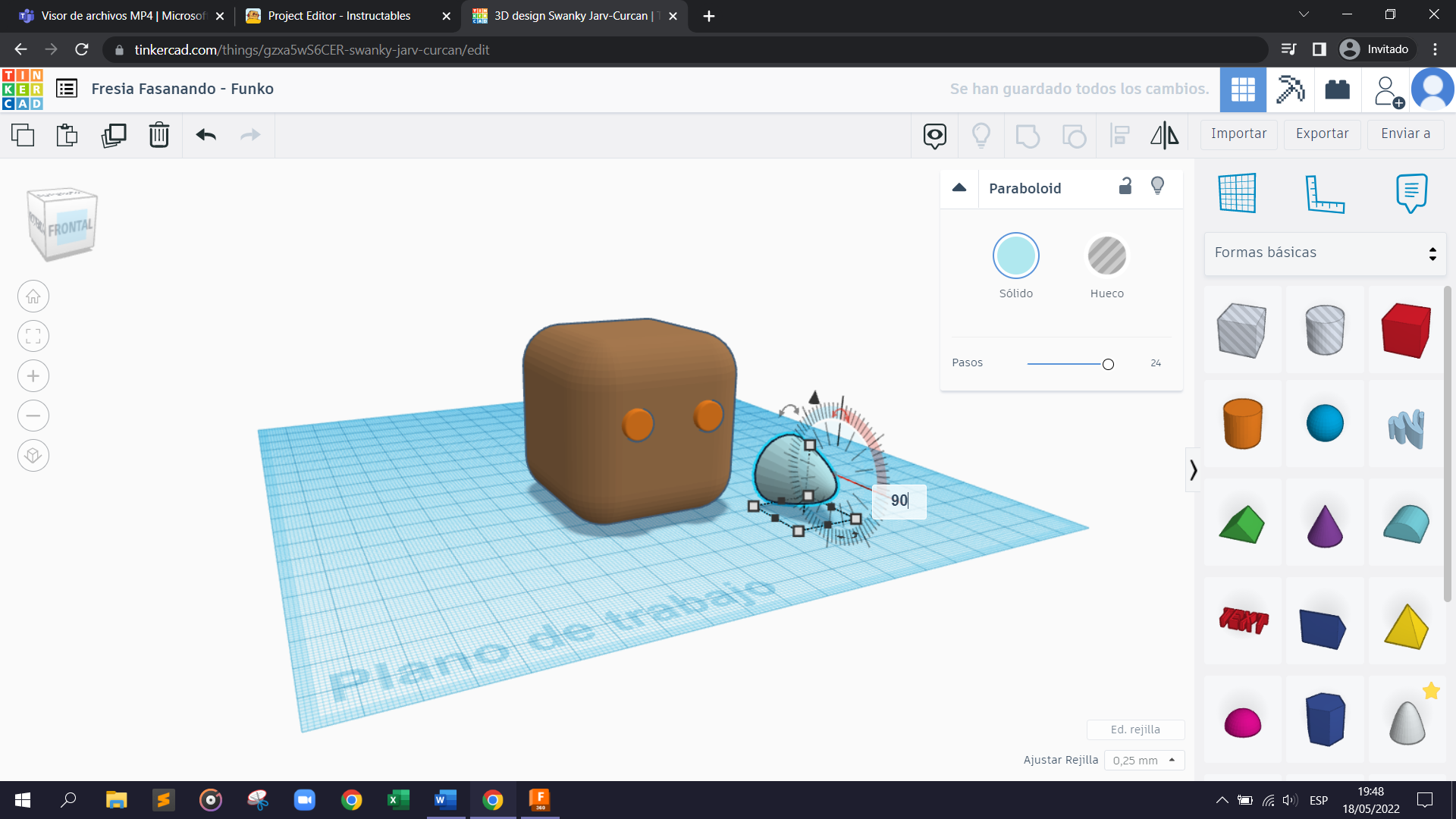Click the Ungroup shapes icon
1456x819 pixels.
pyautogui.click(x=1074, y=136)
